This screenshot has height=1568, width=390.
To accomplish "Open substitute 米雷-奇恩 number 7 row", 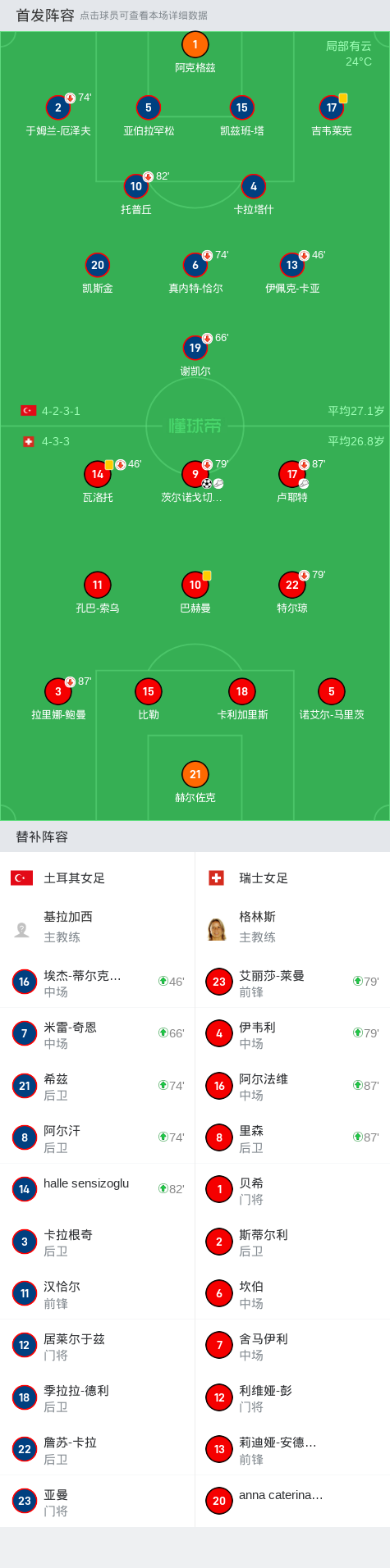I will [98, 1034].
